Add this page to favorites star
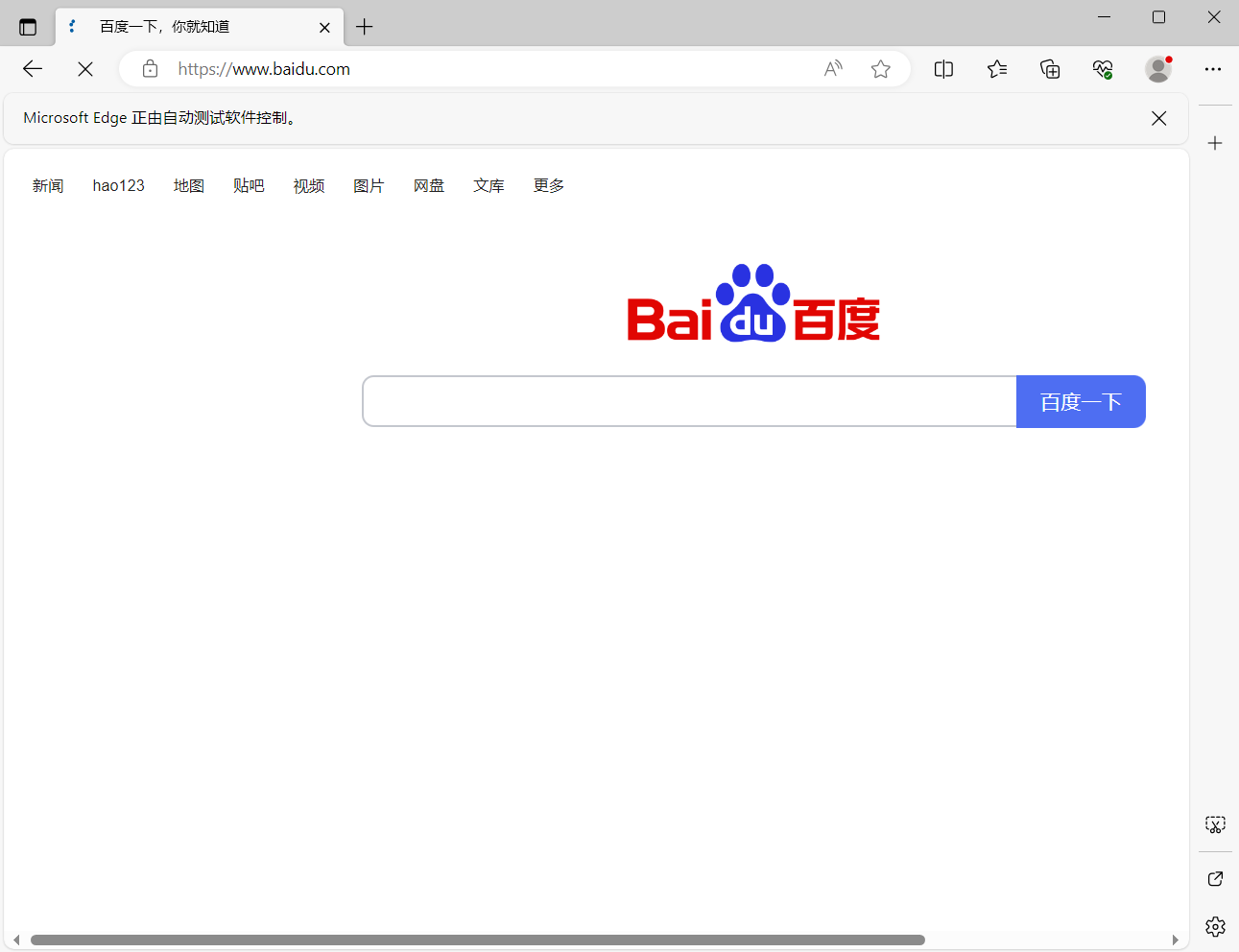The height and width of the screenshot is (952, 1239). tap(881, 69)
